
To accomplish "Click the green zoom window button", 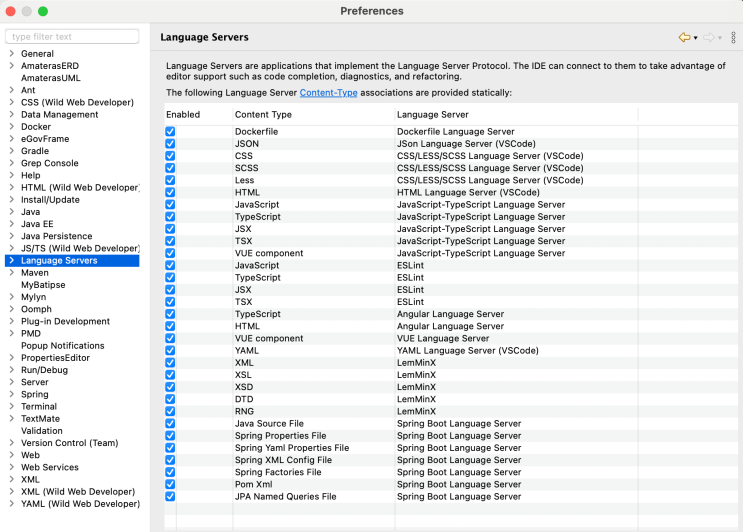I will 43,11.
